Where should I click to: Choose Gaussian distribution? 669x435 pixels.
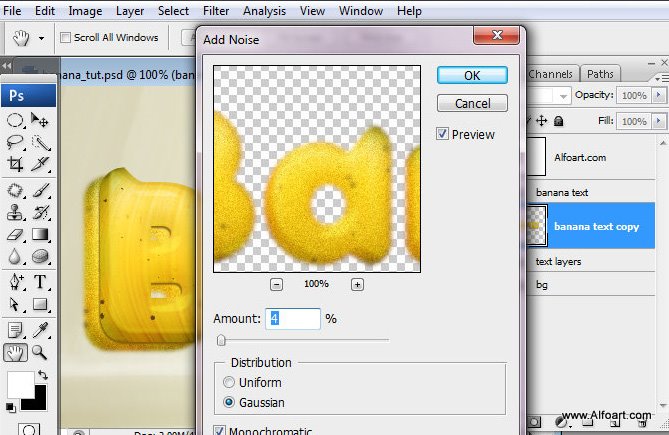click(229, 402)
